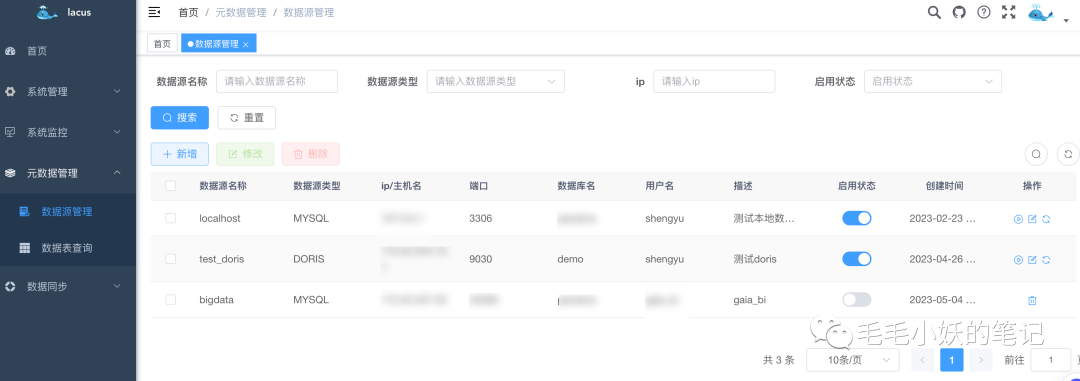Select 数据表查询 sidebar item
Viewport: 1080px width, 381px height.
click(68, 248)
